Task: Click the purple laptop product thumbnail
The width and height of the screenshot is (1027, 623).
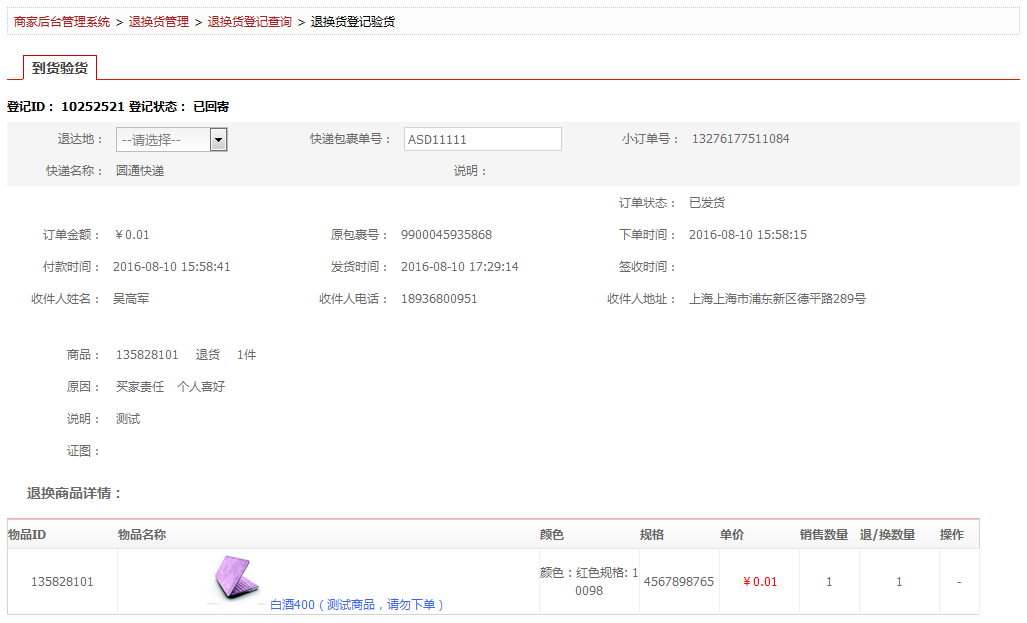Action: coord(237,577)
